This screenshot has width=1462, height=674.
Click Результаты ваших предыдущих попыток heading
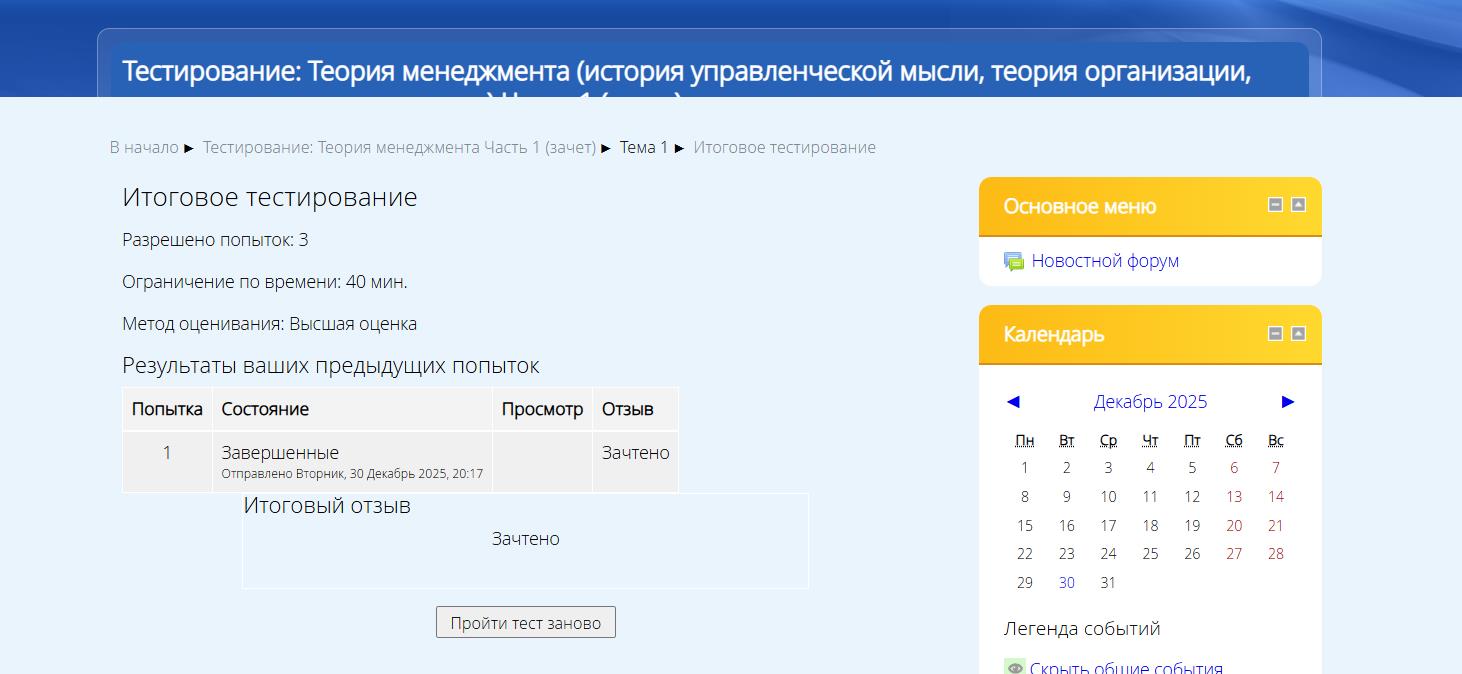[x=331, y=366]
